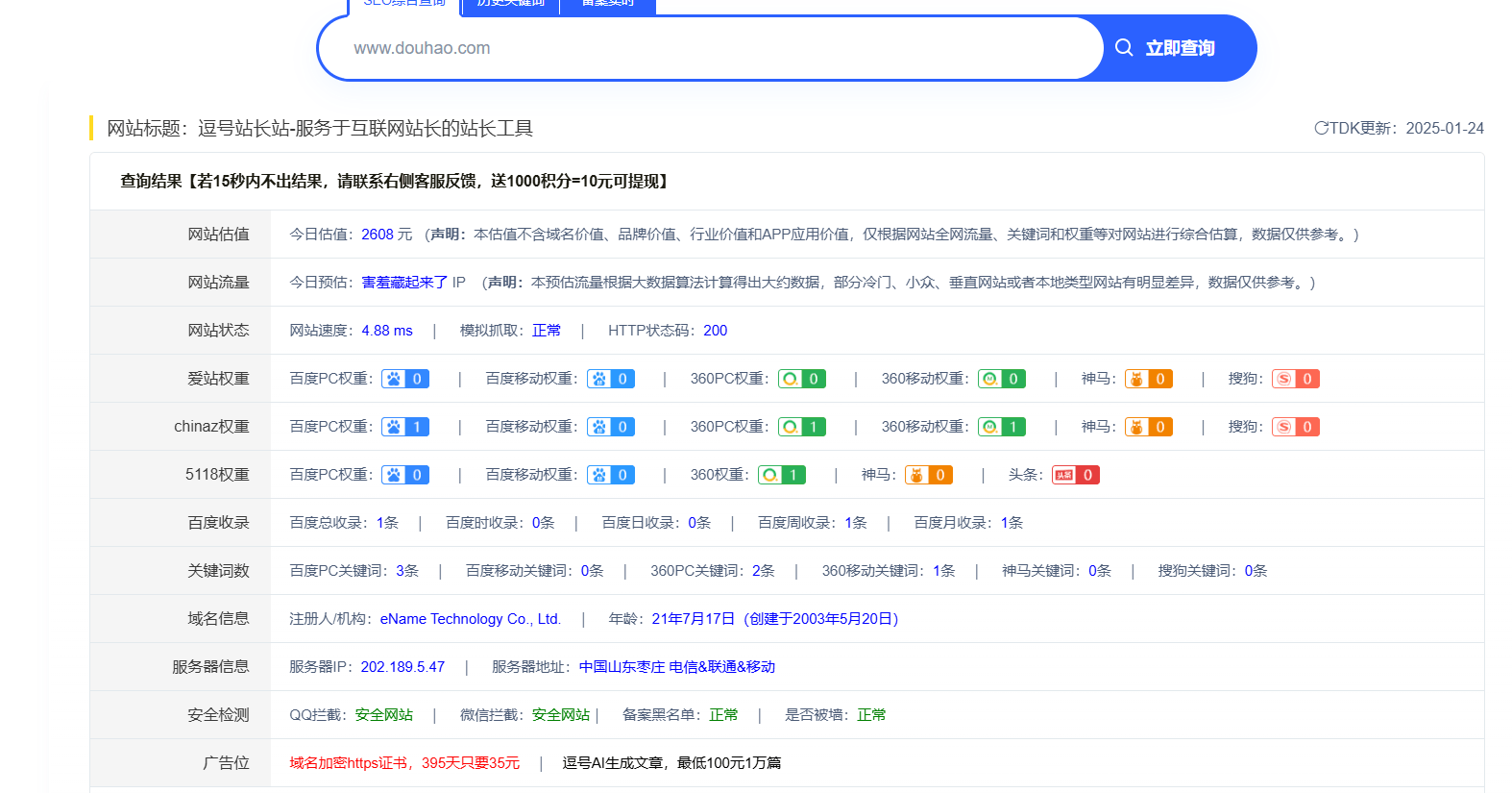This screenshot has height=793, width=1512.
Task: Click 模拟抓取 正常 status link
Action: (547, 331)
